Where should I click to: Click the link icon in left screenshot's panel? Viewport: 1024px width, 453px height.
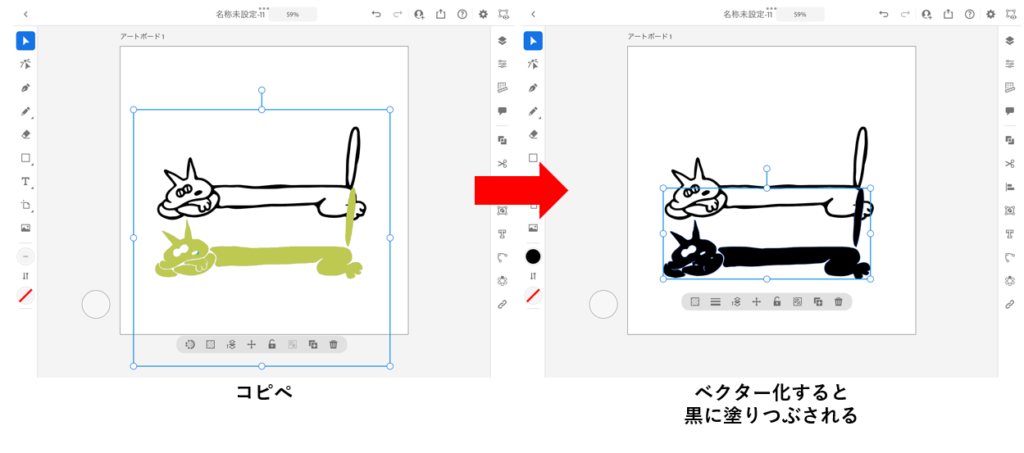click(502, 304)
